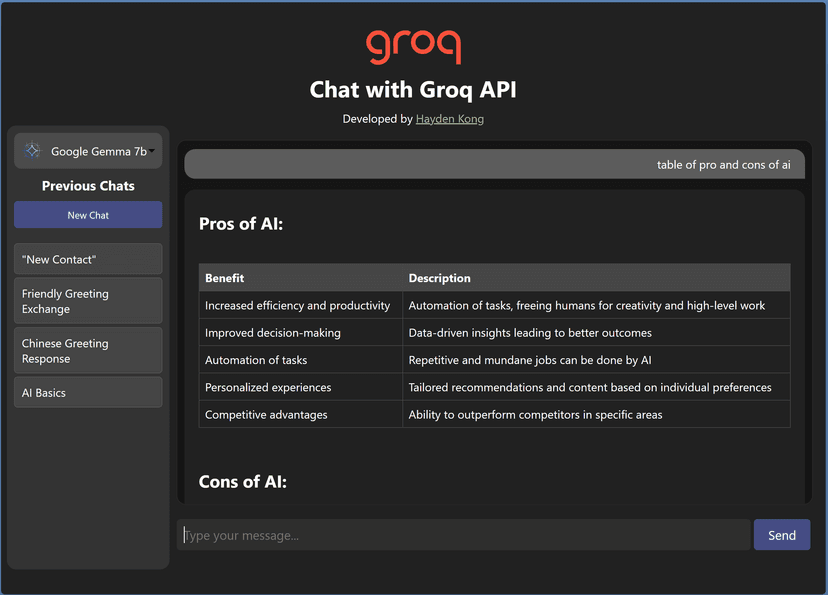
Task: Click the user message bubble about AI
Action: 494,164
